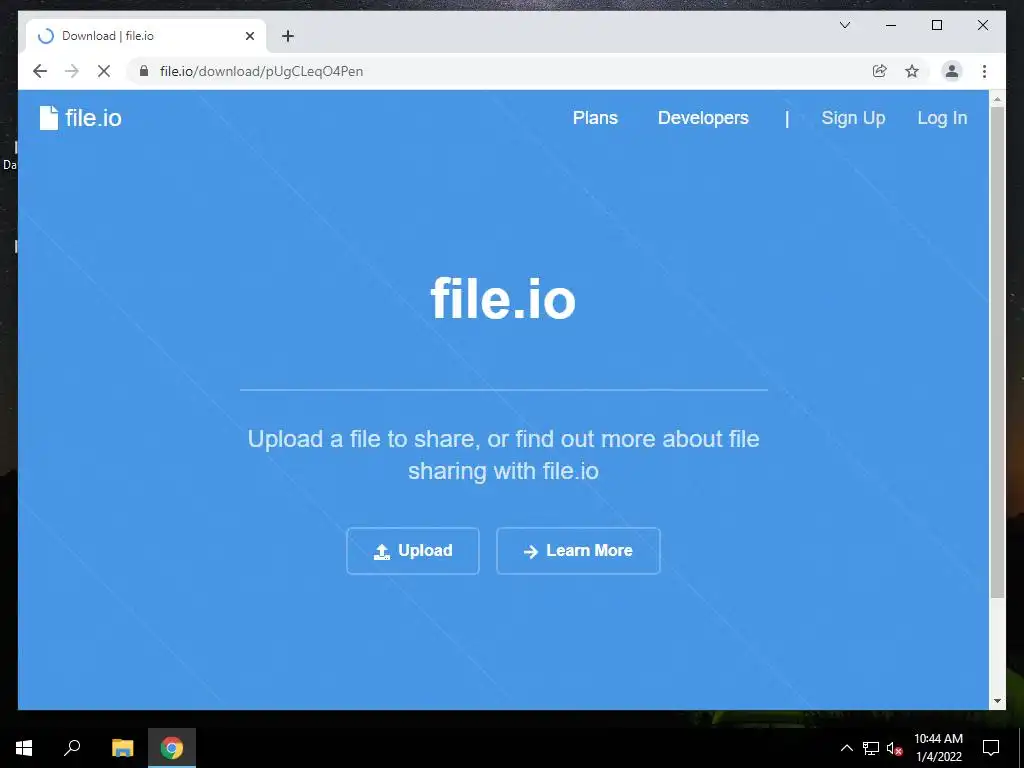The width and height of the screenshot is (1024, 768).
Task: Click the page vertical scrollbar thumb
Action: tap(997, 351)
